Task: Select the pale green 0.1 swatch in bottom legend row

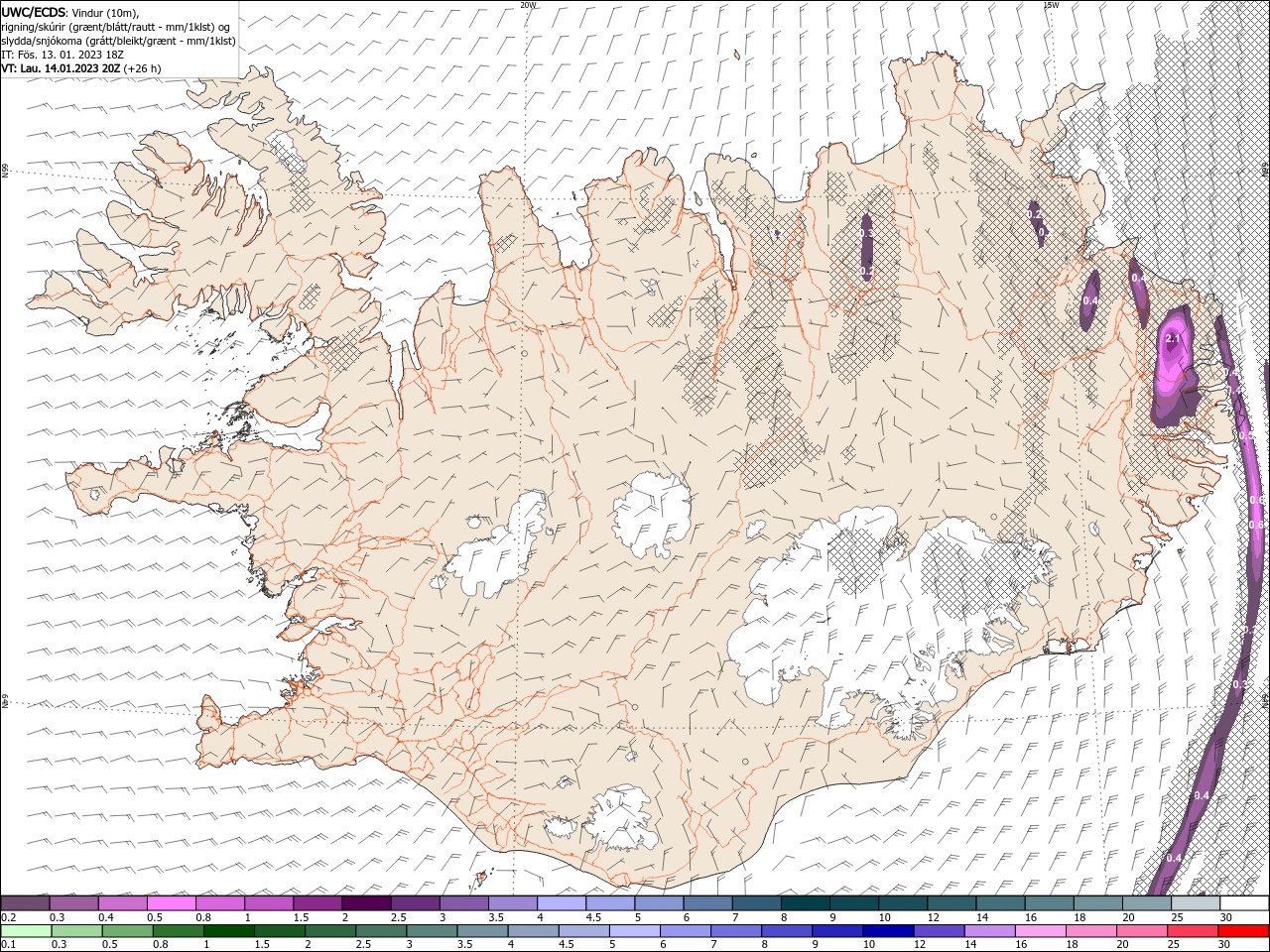Action: coord(26,931)
